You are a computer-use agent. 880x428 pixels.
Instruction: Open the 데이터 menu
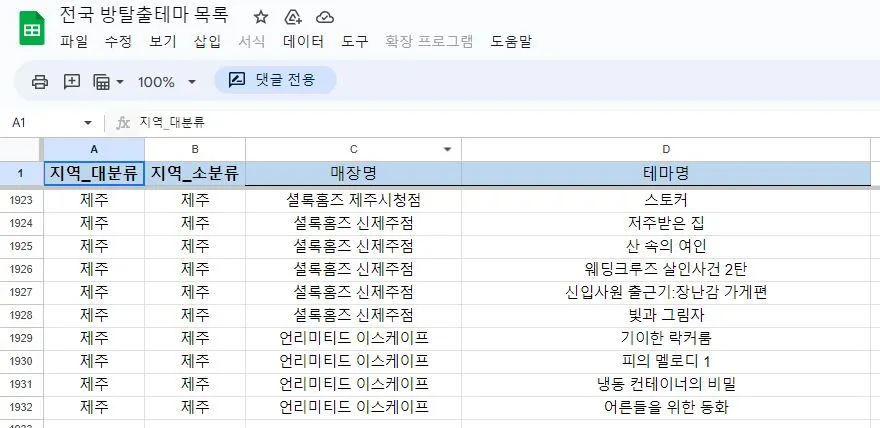click(x=304, y=42)
